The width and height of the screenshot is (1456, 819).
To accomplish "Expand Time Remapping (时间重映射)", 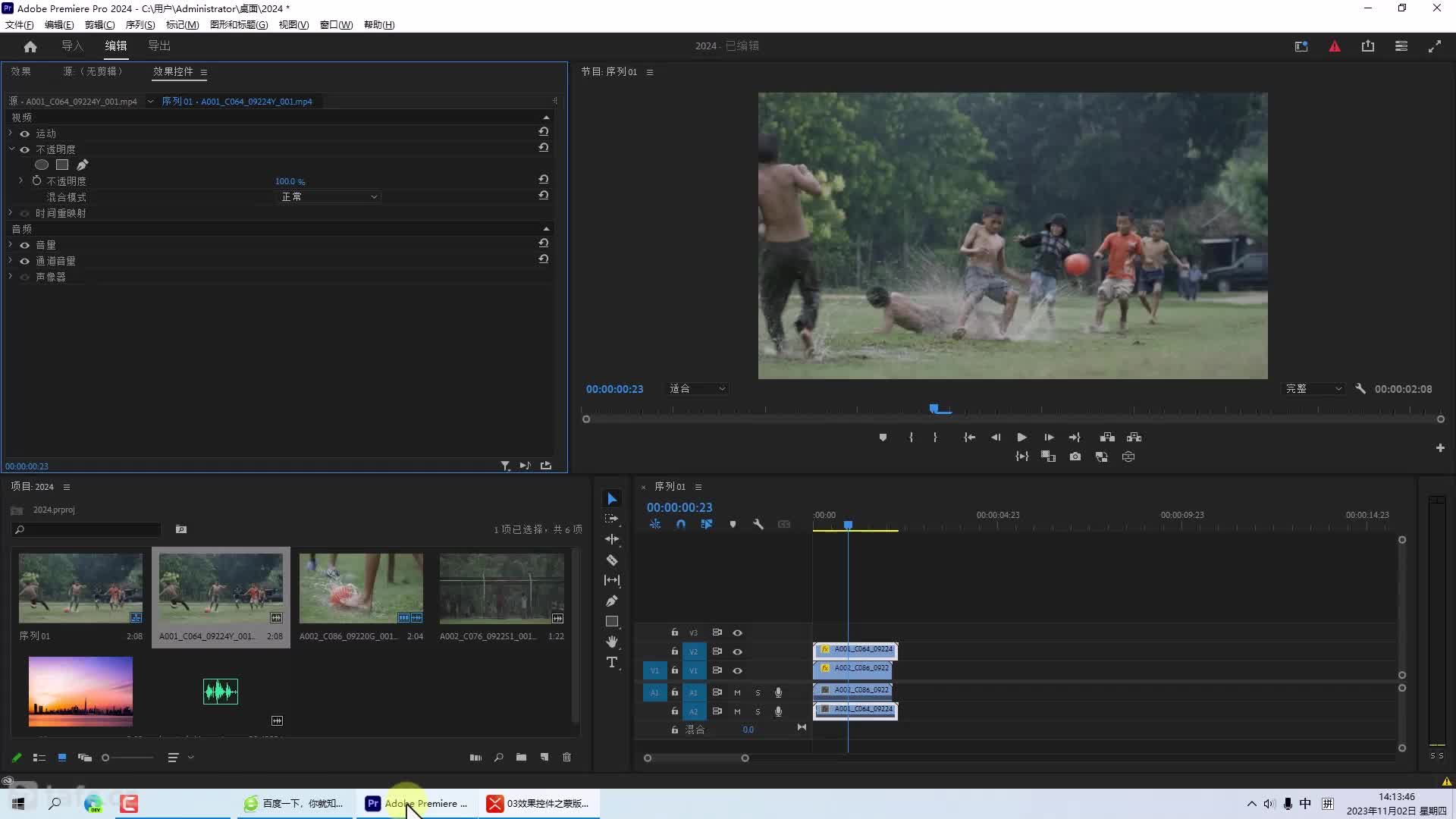I will point(11,212).
